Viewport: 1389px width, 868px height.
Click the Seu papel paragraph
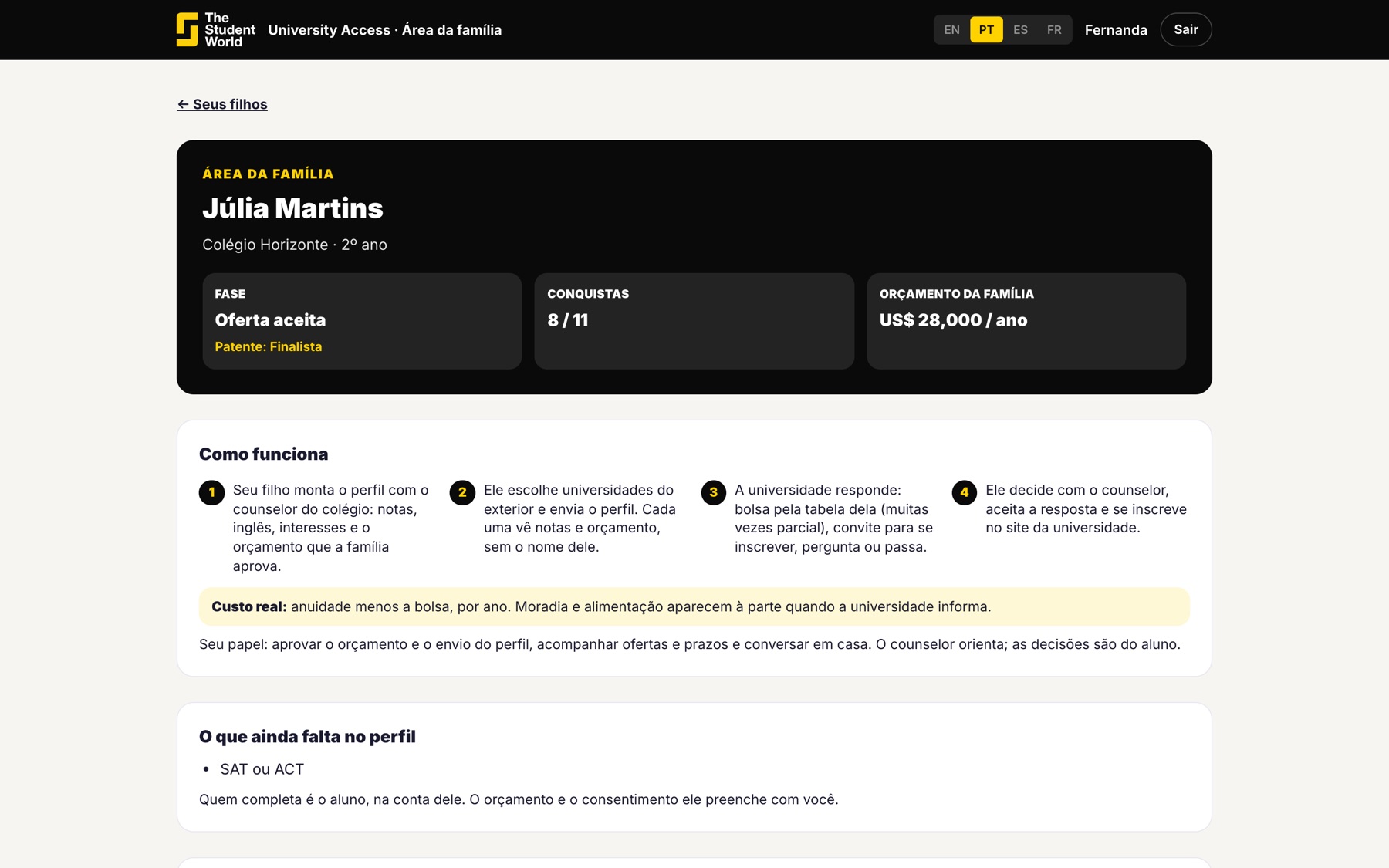pos(689,644)
